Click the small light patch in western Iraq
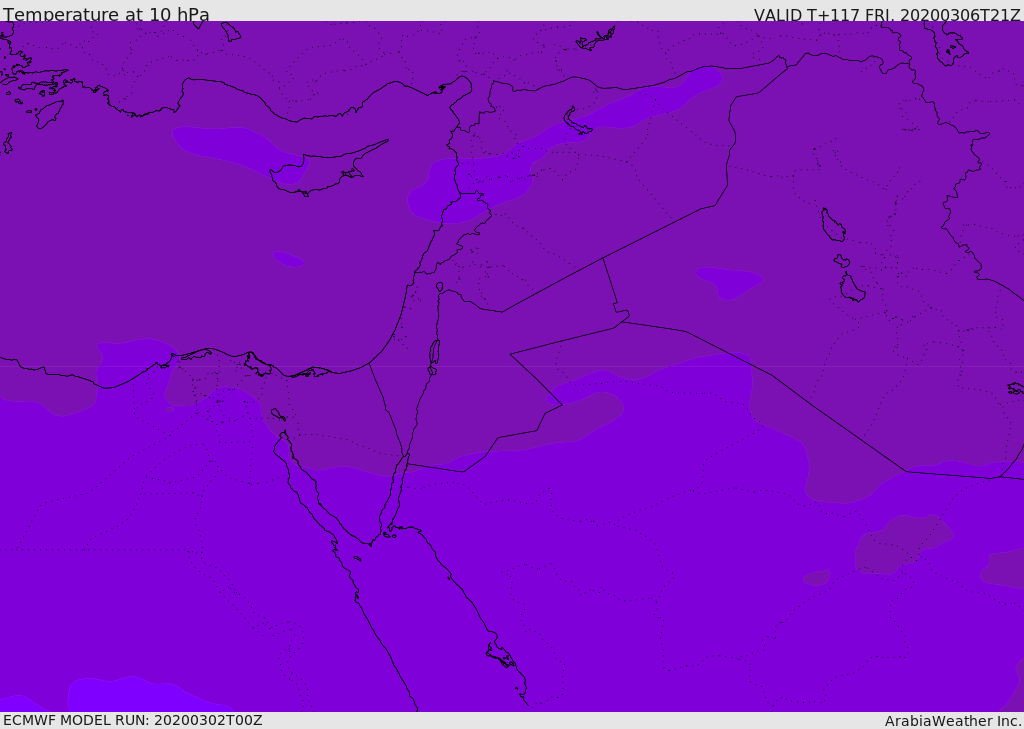 (x=730, y=280)
